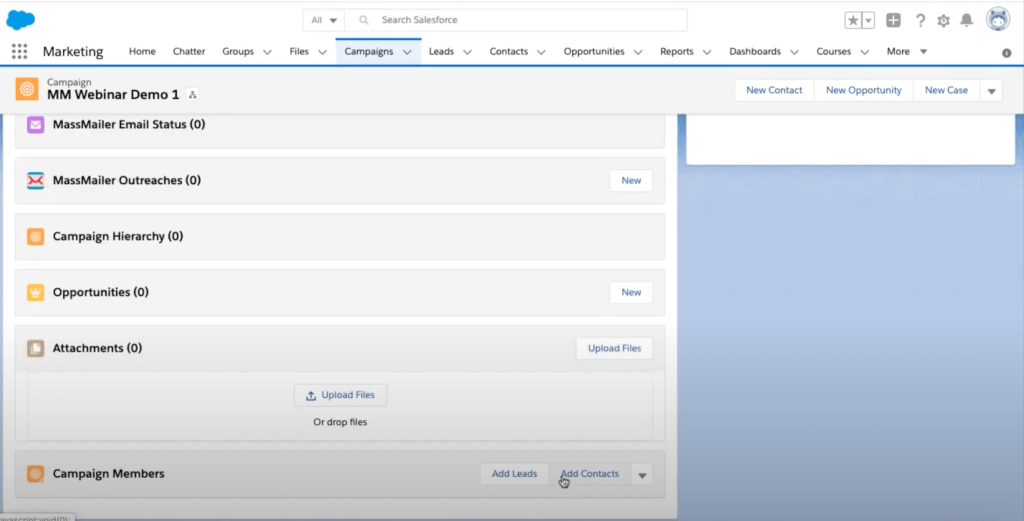
Task: Expand the Campaigns tab chevron
Action: click(x=408, y=52)
